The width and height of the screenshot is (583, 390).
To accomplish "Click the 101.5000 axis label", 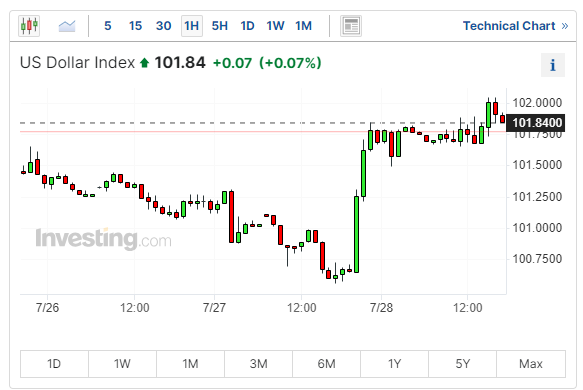I will pyautogui.click(x=537, y=165).
